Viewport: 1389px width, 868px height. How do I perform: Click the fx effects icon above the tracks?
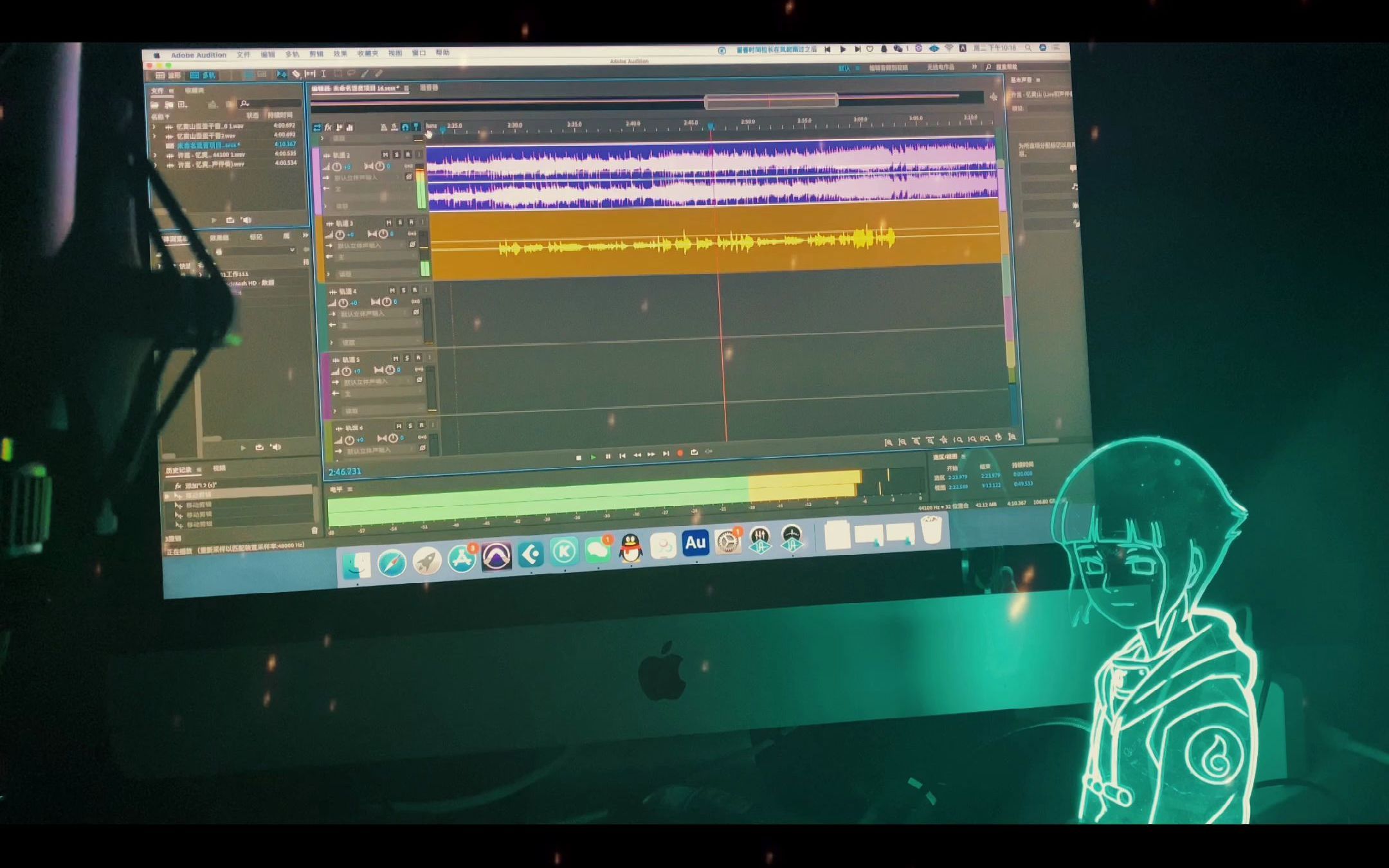(328, 127)
